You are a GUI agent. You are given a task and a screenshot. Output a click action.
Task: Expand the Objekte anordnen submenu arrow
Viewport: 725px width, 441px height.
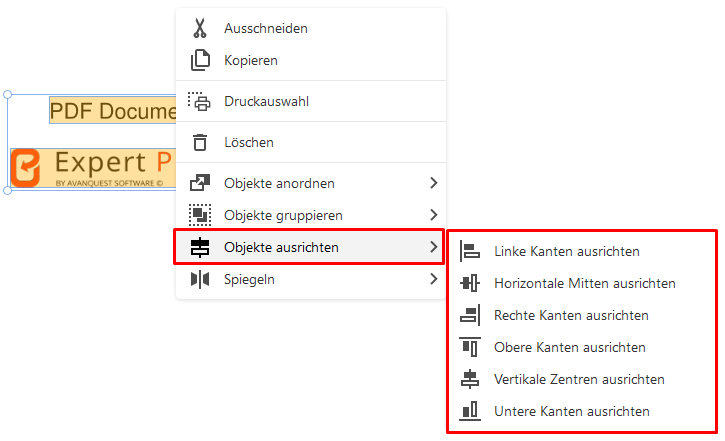click(433, 183)
